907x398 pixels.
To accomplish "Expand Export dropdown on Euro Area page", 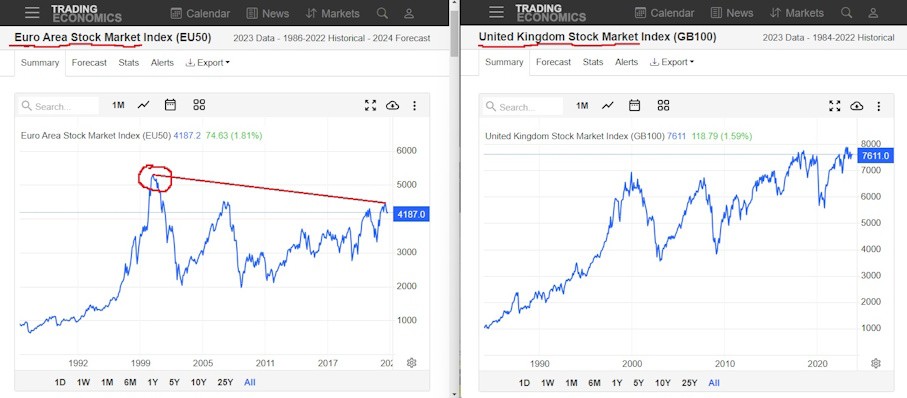I will tap(208, 62).
